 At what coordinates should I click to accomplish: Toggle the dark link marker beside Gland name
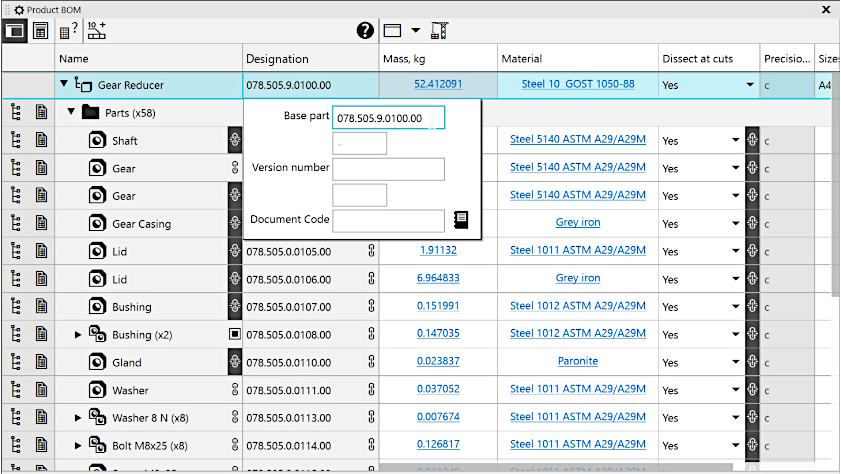point(235,362)
